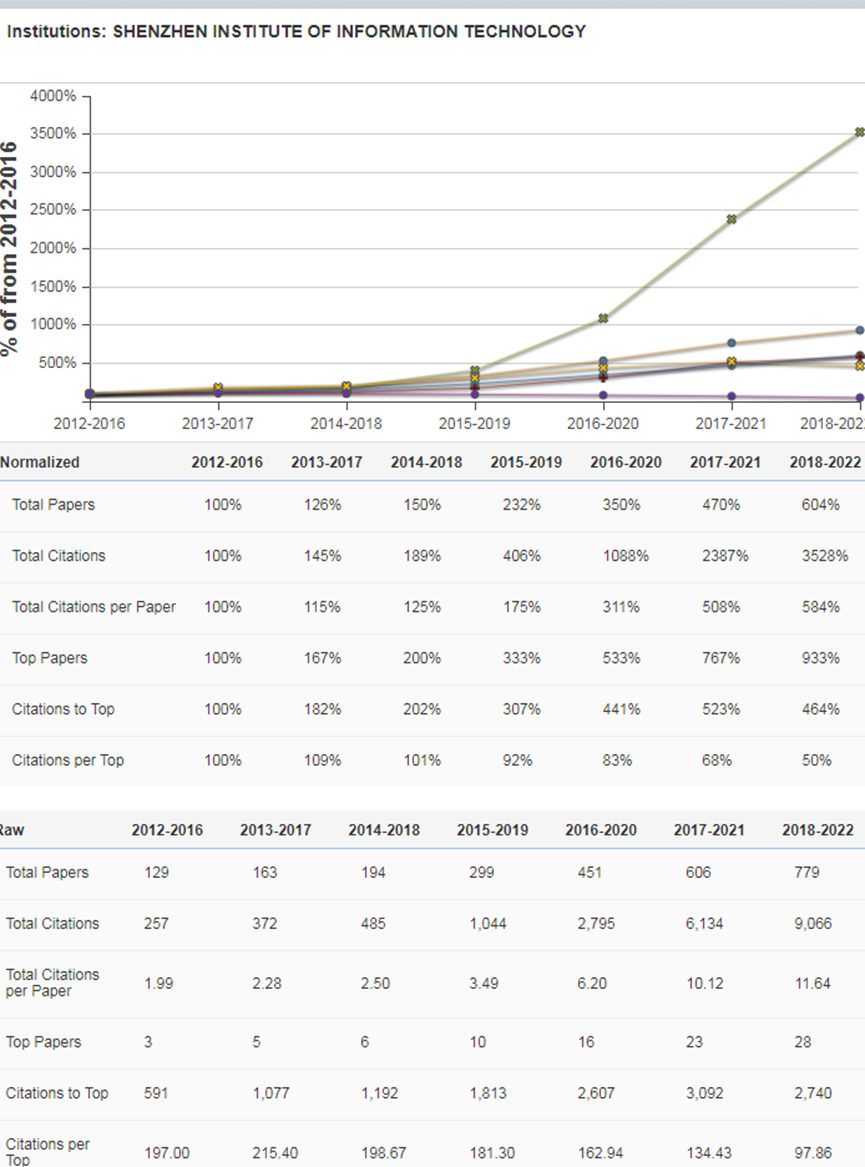This screenshot has width=865, height=1167.
Task: Click green Total Citations marker for 2017-2021
Action: 732,219
